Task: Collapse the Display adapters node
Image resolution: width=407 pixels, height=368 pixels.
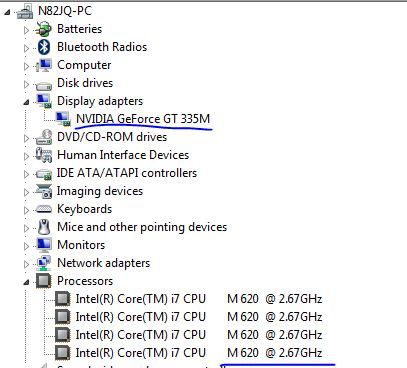Action: (26, 102)
